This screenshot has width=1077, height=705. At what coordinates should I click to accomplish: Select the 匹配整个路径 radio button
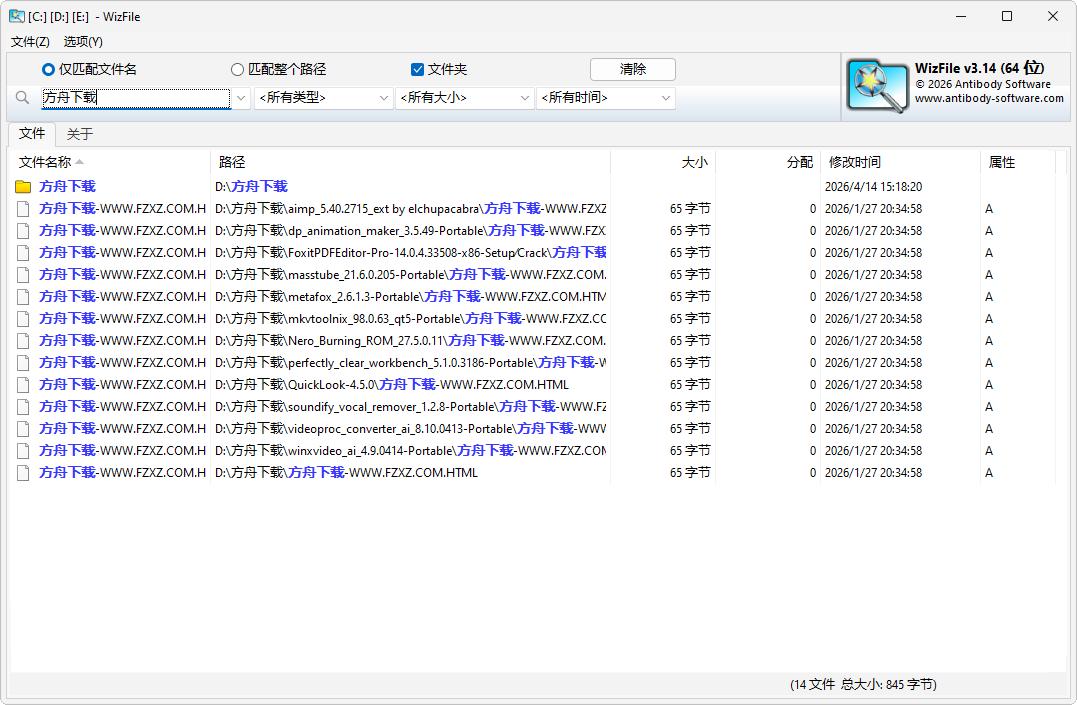[x=237, y=69]
